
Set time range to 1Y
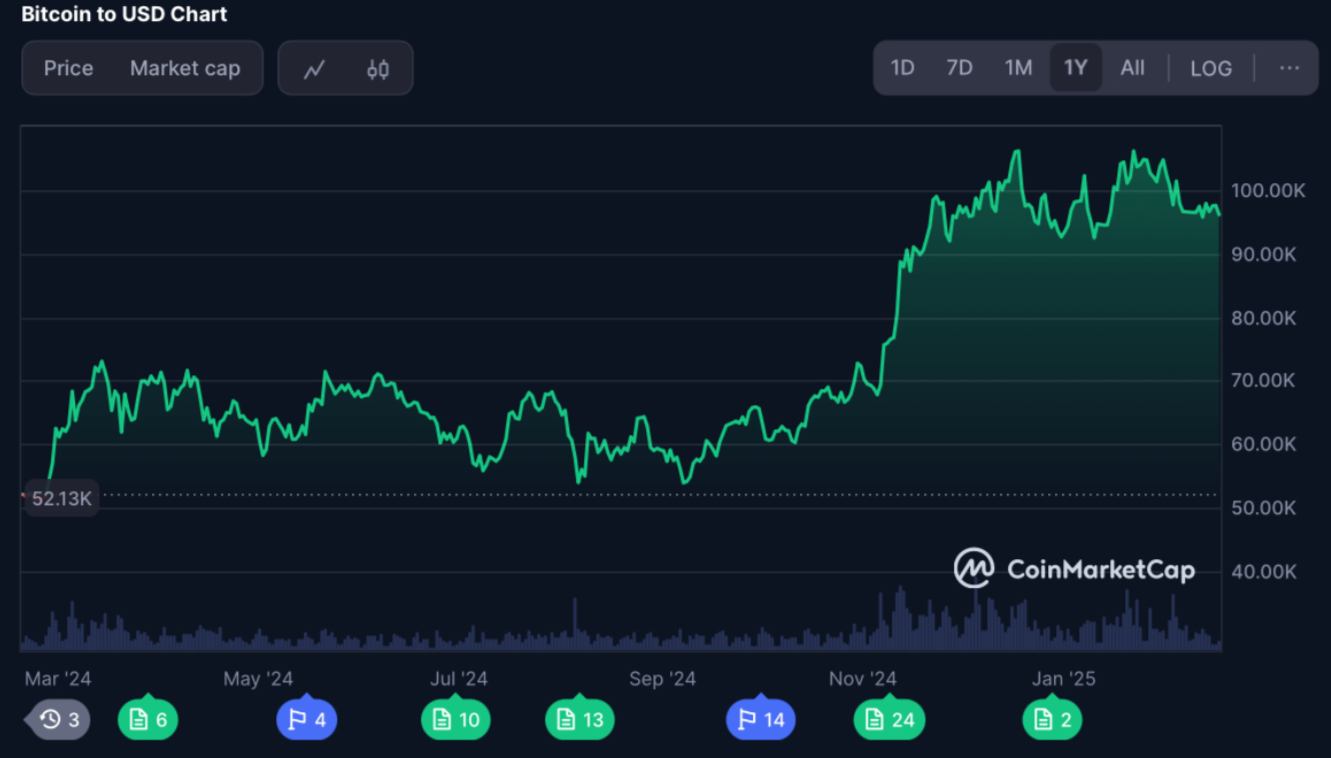[x=1075, y=68]
